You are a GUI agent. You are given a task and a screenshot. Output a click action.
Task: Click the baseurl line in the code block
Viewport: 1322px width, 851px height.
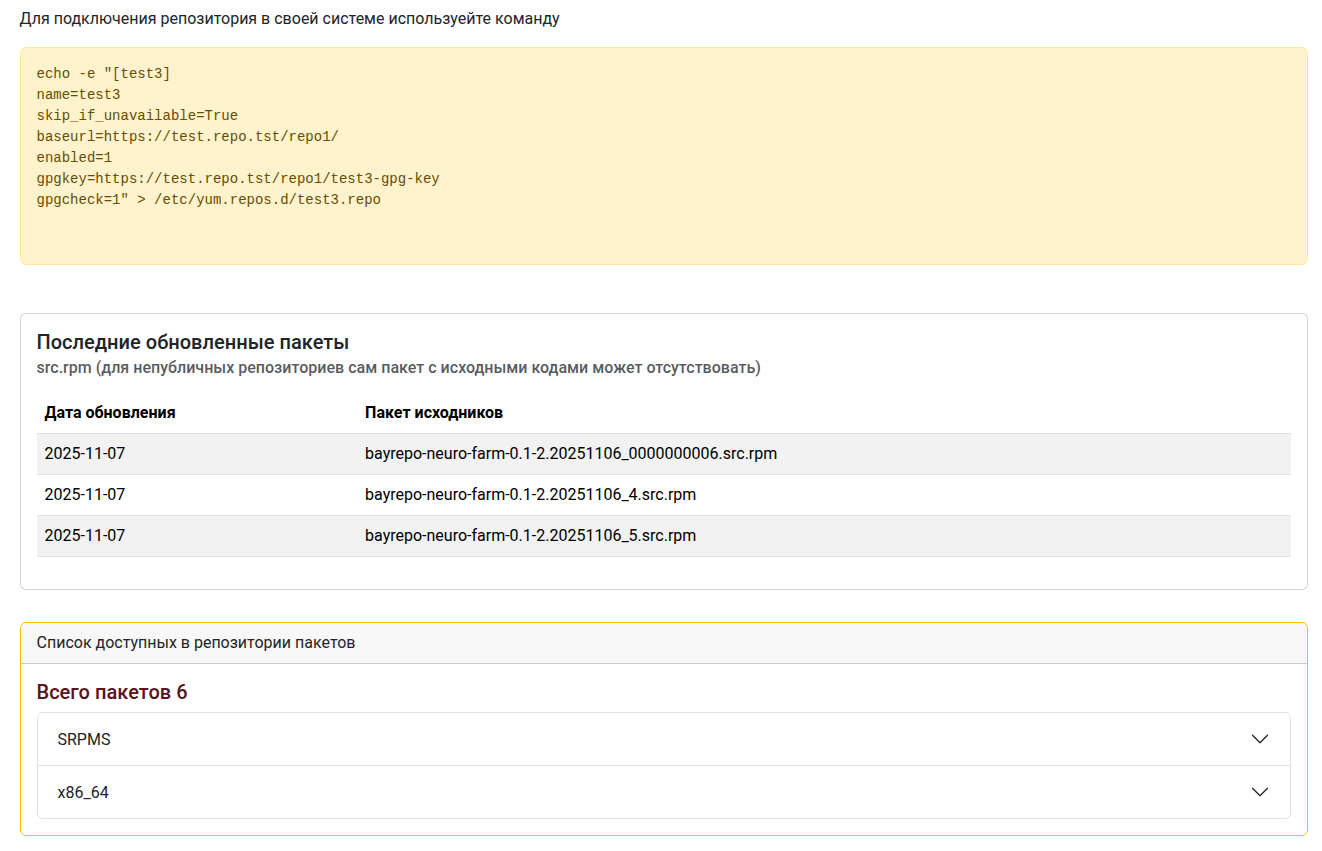point(194,137)
